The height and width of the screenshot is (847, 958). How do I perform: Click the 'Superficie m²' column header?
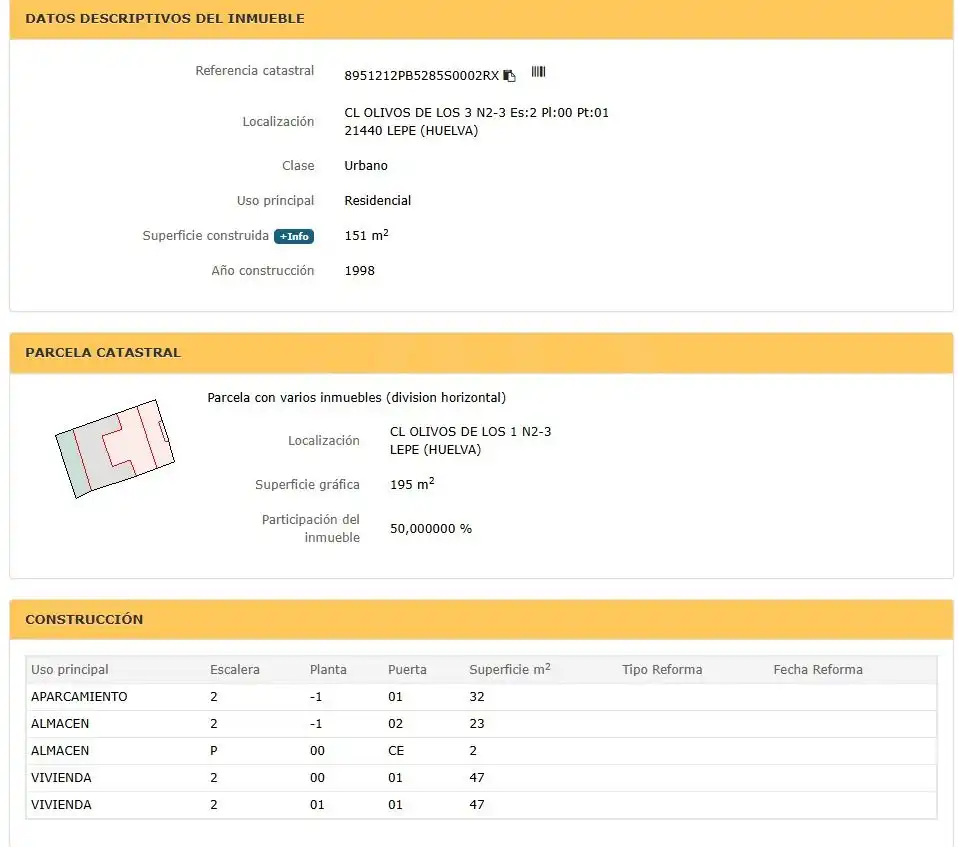510,669
